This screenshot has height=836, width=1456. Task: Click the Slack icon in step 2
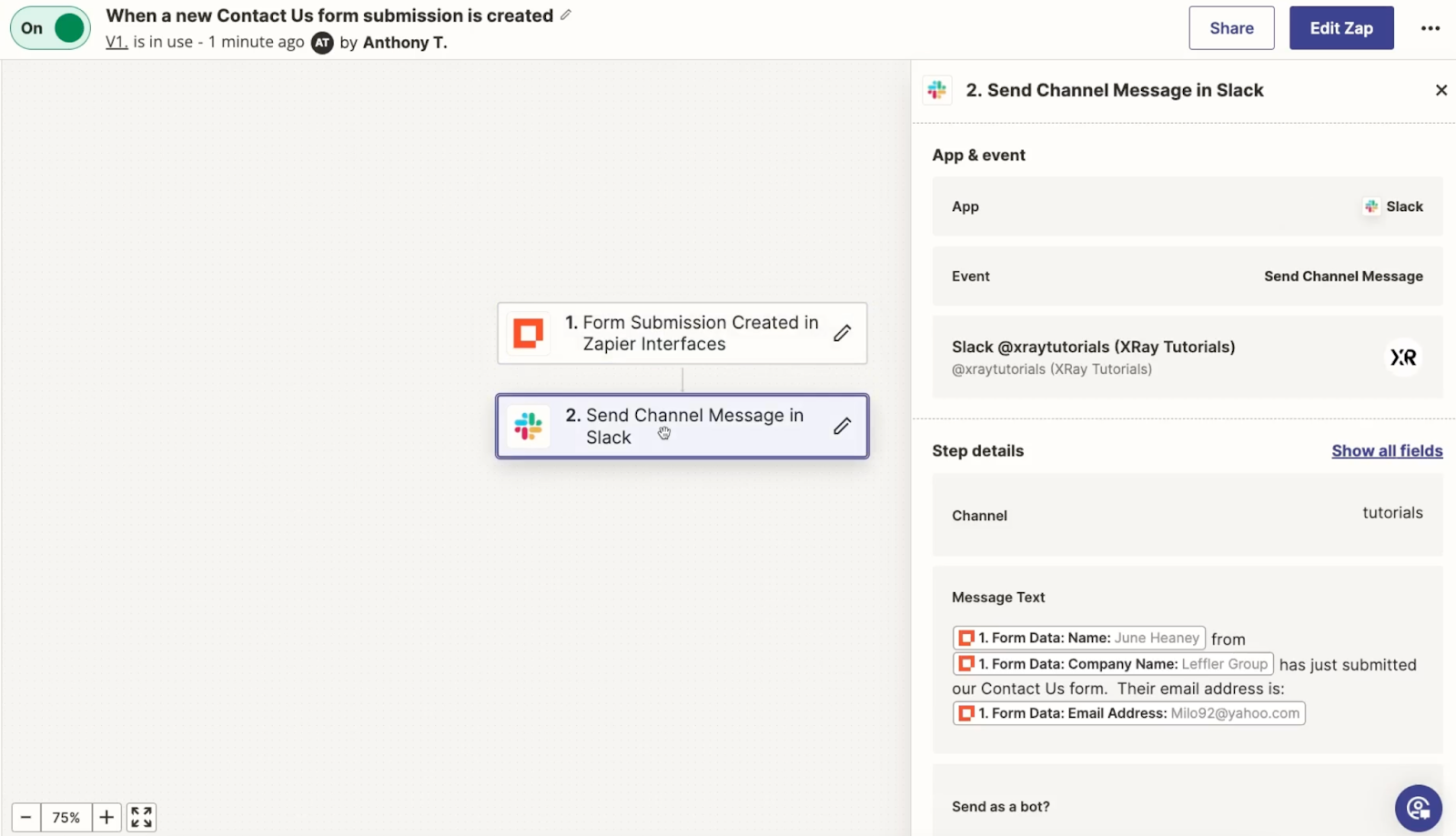529,426
